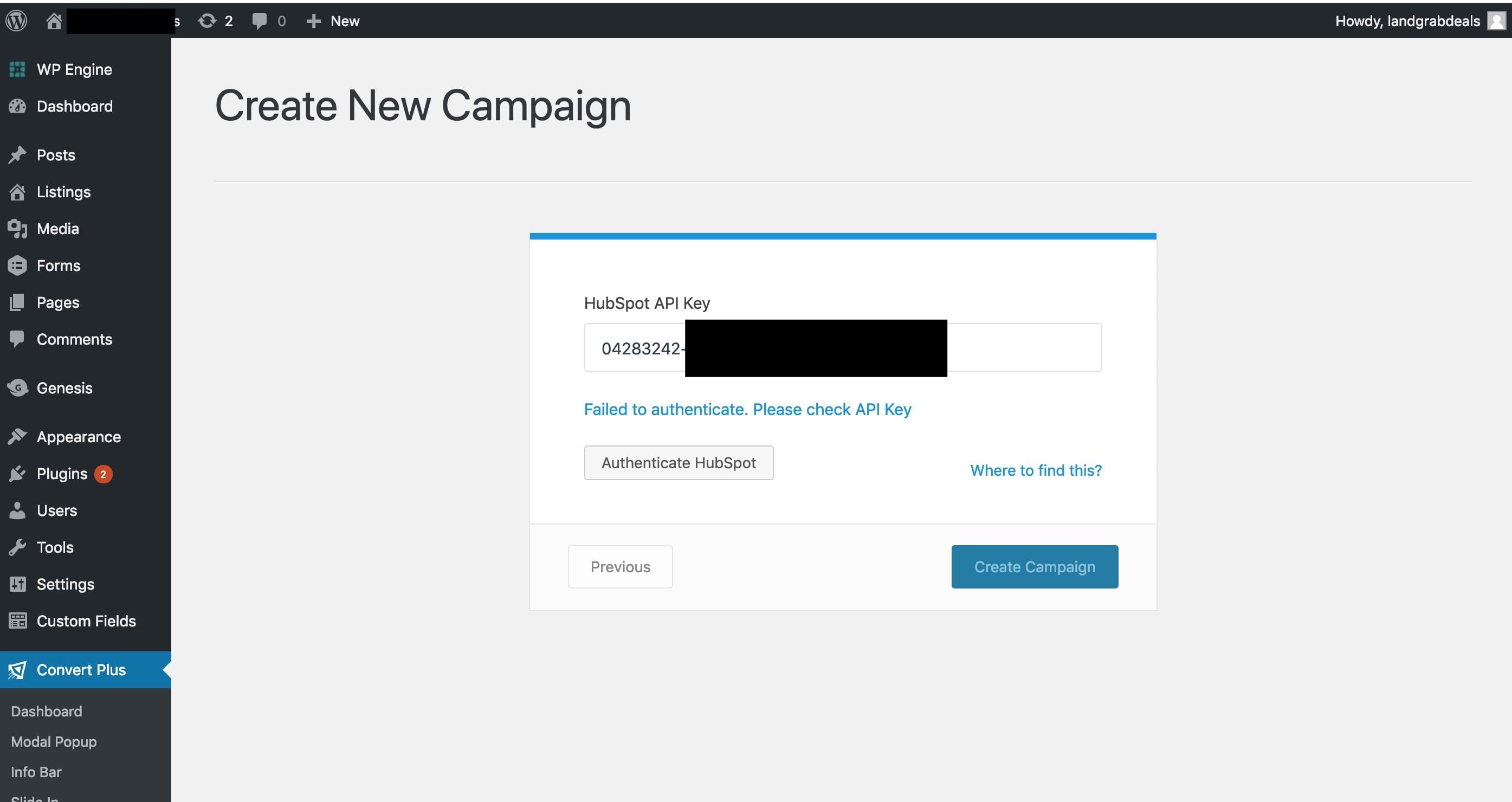Click the Posts pushpin icon
This screenshot has height=802, width=1512.
(x=17, y=155)
